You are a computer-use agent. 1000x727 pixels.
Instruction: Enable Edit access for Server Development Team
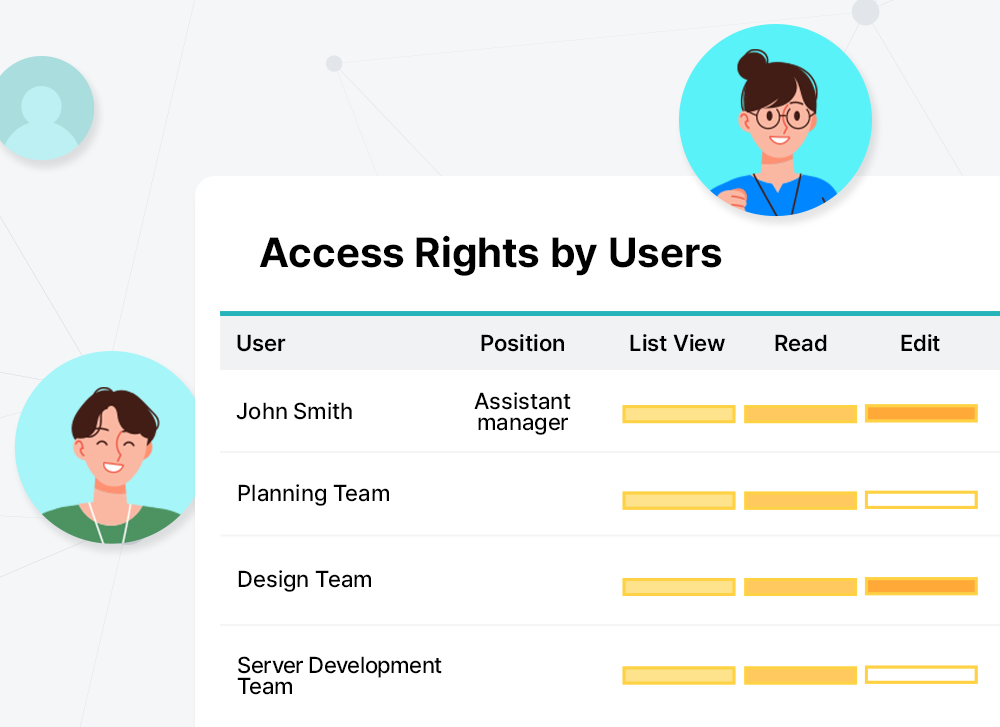[x=921, y=675]
